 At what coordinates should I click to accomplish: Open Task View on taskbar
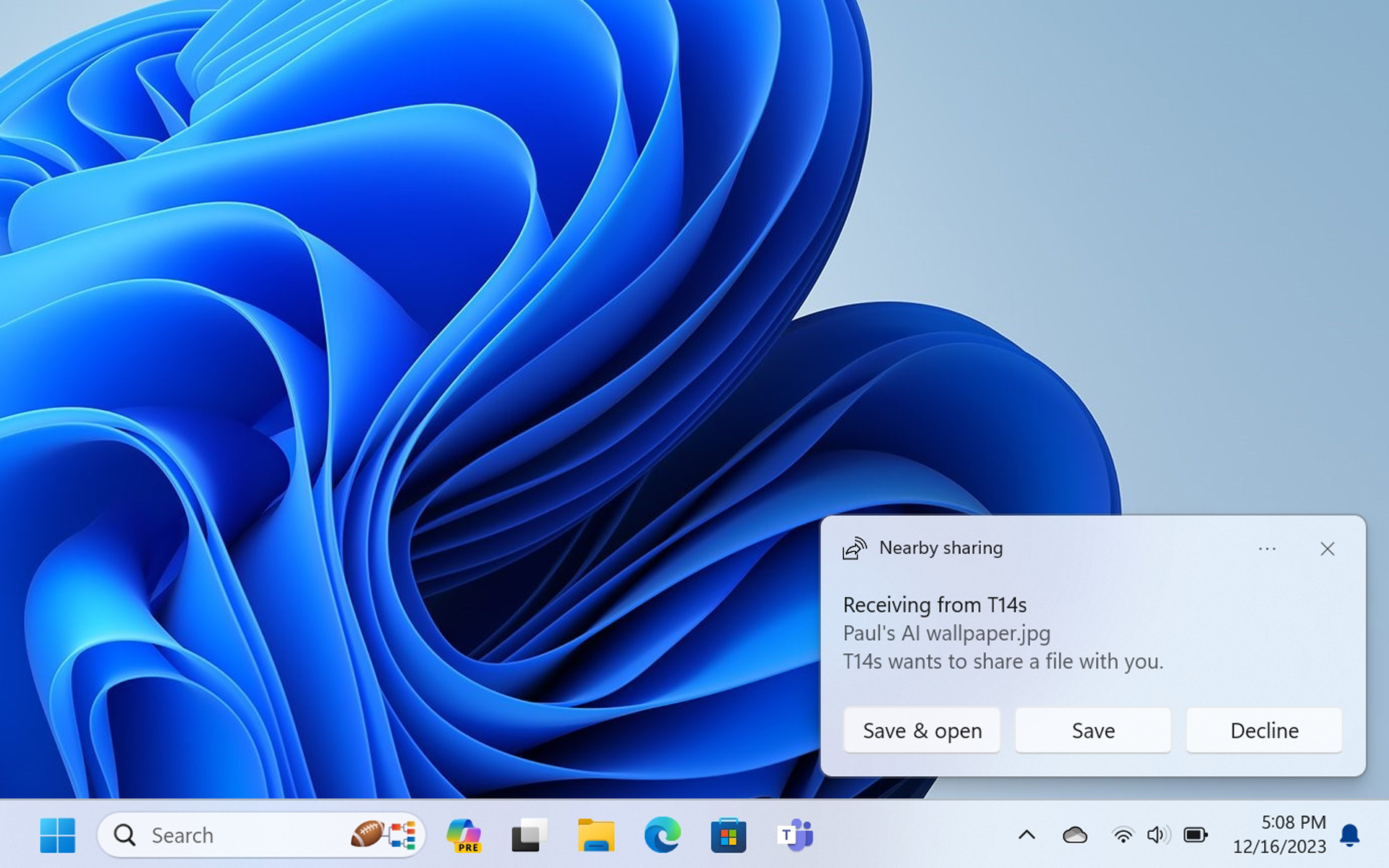pos(530,835)
